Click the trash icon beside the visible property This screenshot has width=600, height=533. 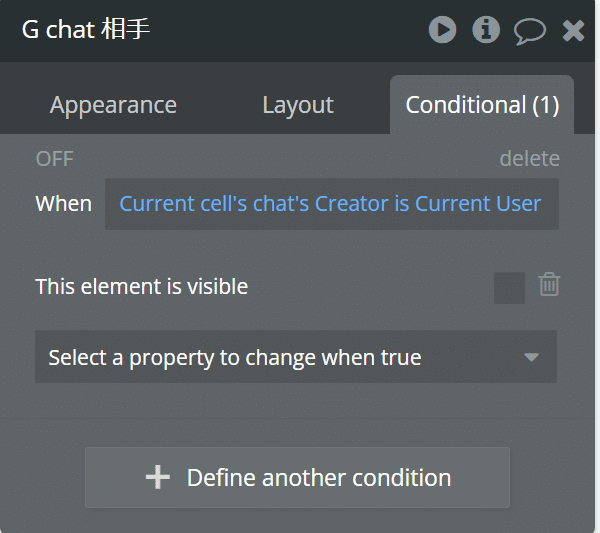click(x=549, y=284)
